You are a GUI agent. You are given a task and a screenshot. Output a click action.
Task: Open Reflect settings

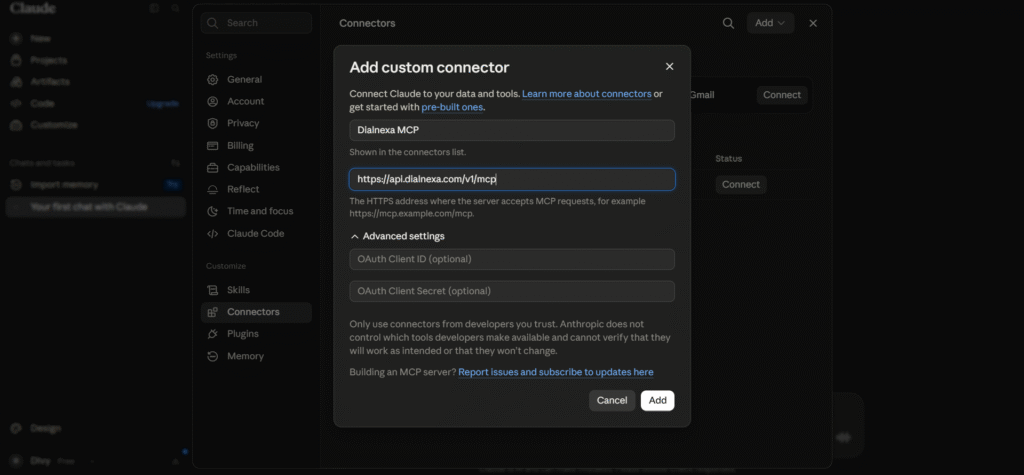pyautogui.click(x=256, y=189)
